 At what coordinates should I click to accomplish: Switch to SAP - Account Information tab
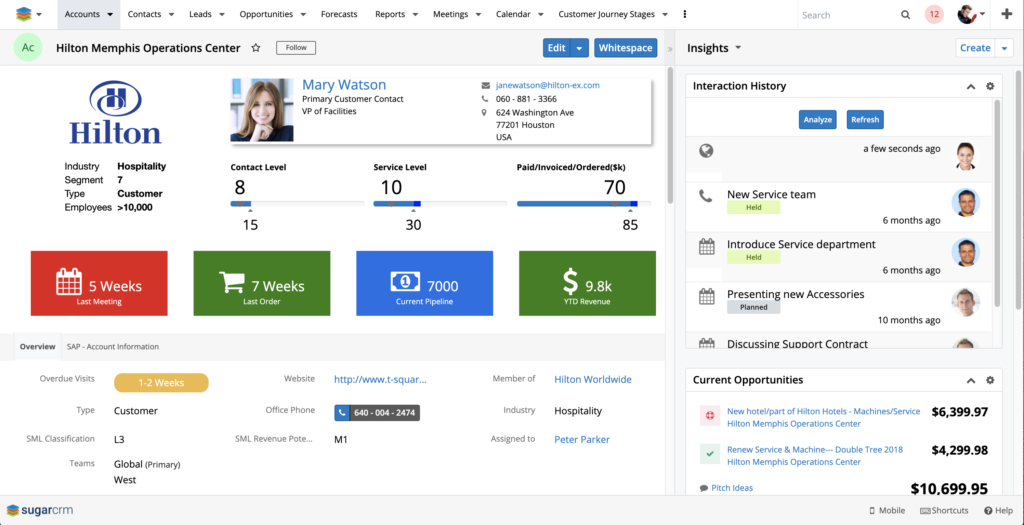(x=112, y=347)
